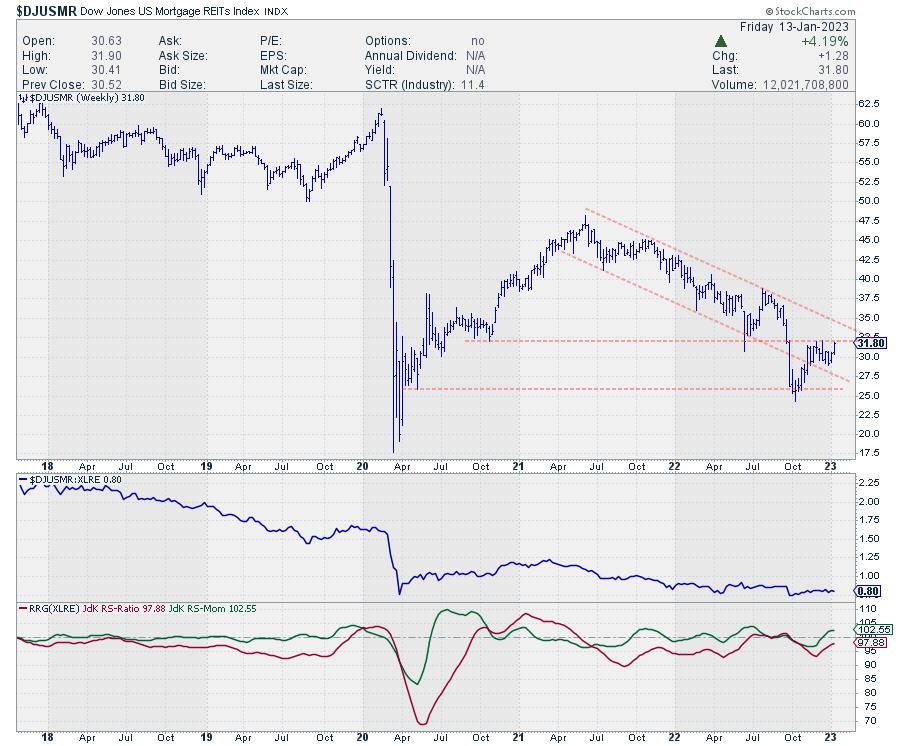Click the March 2020 crash low price bar
The height and width of the screenshot is (746, 900).
[x=394, y=387]
